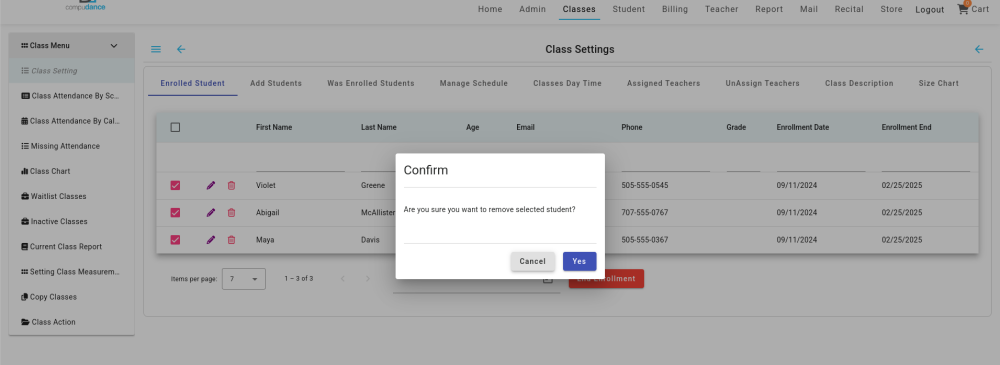Click the hamburger menu icon beside Class Settings
This screenshot has height=365, width=1000.
pos(156,49)
